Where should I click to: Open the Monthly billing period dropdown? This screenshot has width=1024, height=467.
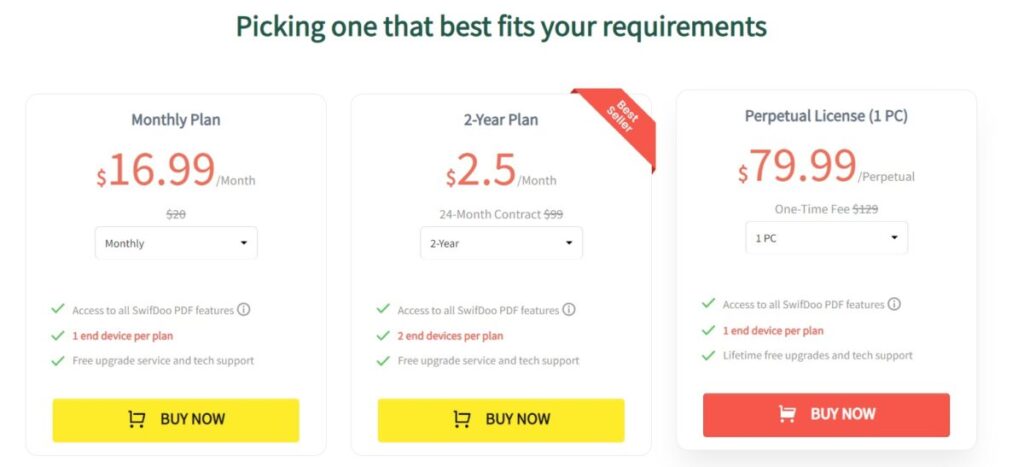[176, 243]
